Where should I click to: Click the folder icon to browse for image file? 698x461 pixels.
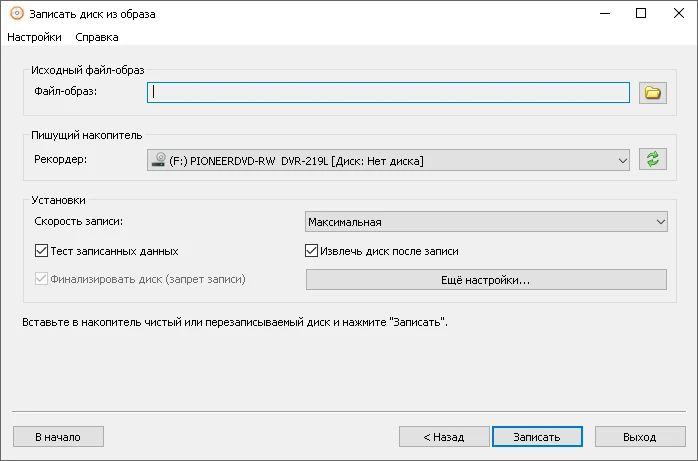point(653,93)
